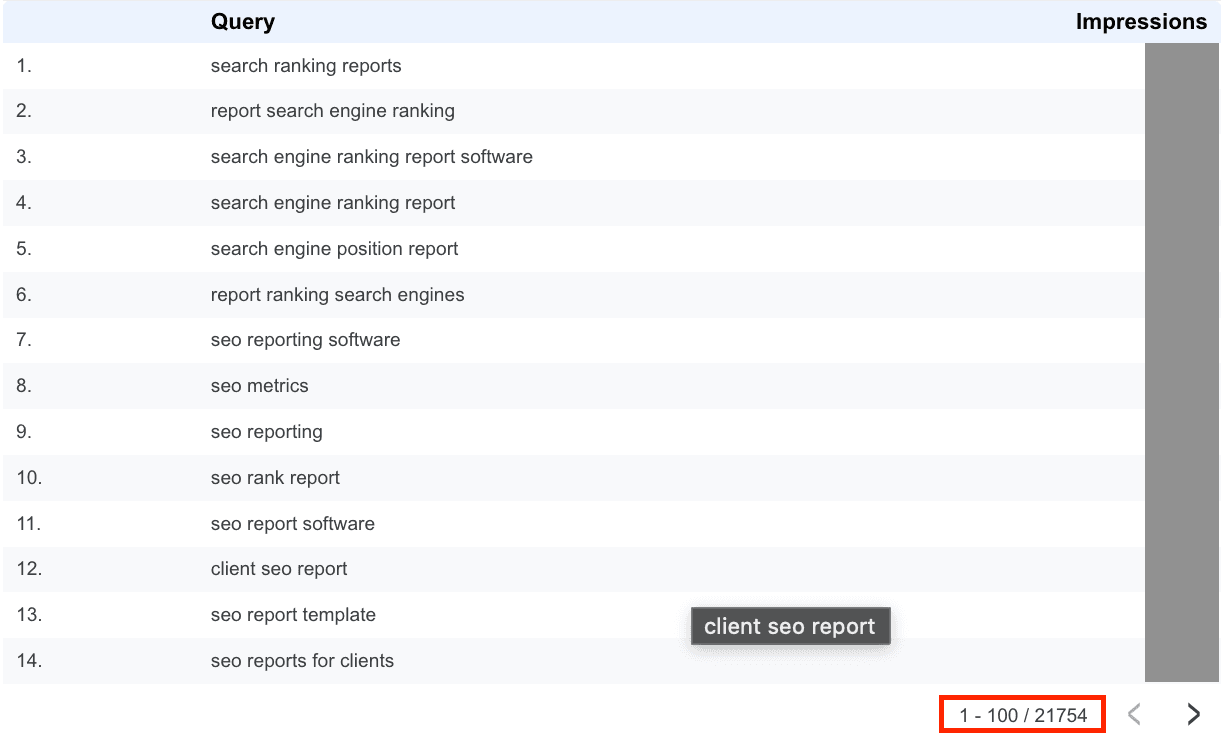
Task: Select the query 'report search engine ranking'
Action: [332, 111]
